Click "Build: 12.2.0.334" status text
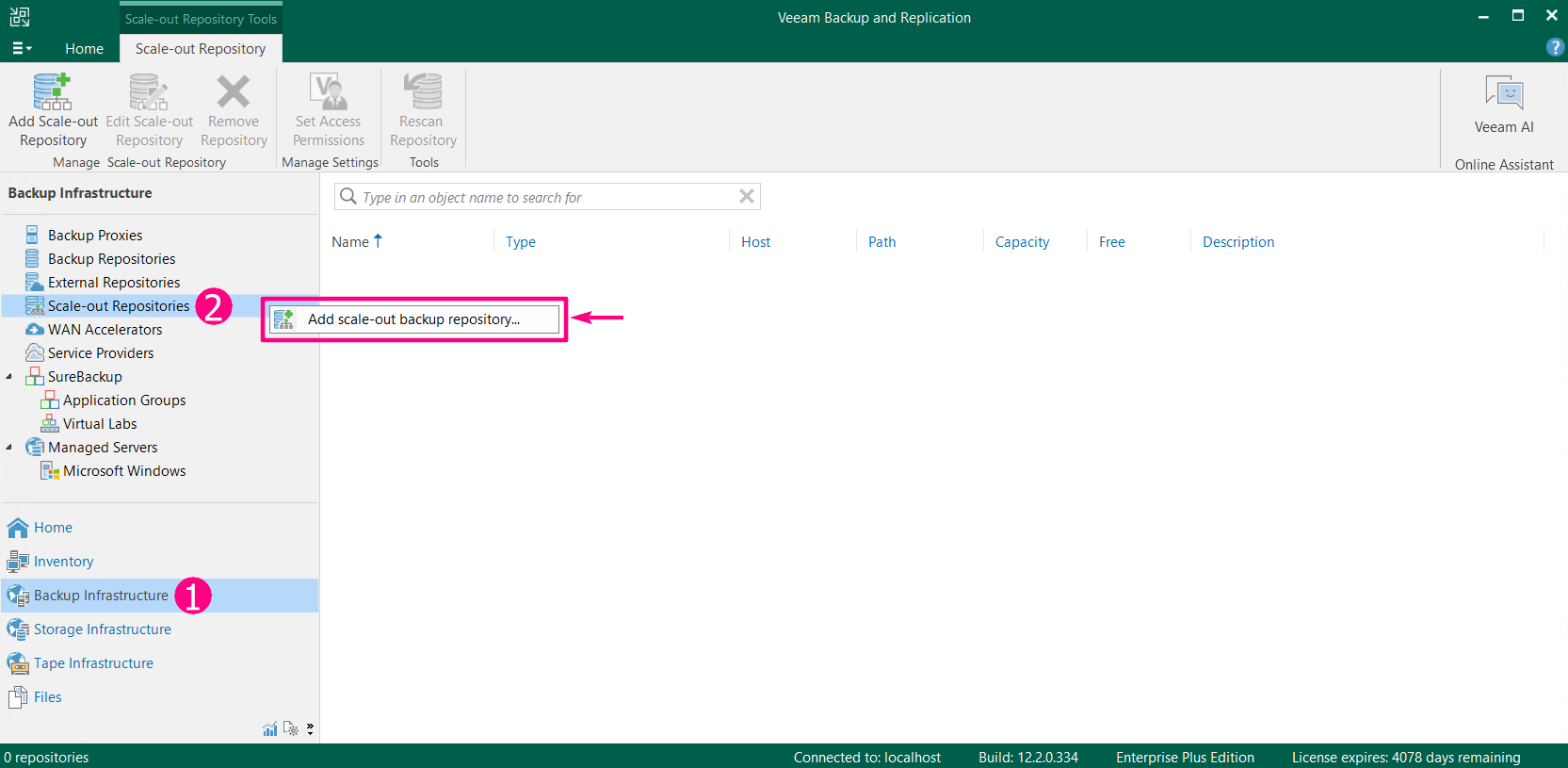The height and width of the screenshot is (768, 1568). click(1027, 758)
